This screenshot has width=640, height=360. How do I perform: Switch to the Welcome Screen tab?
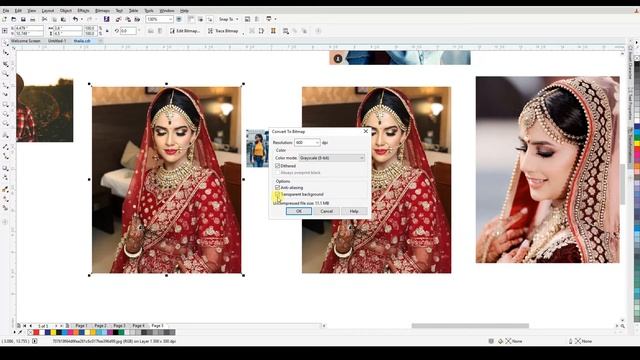[x=26, y=41]
